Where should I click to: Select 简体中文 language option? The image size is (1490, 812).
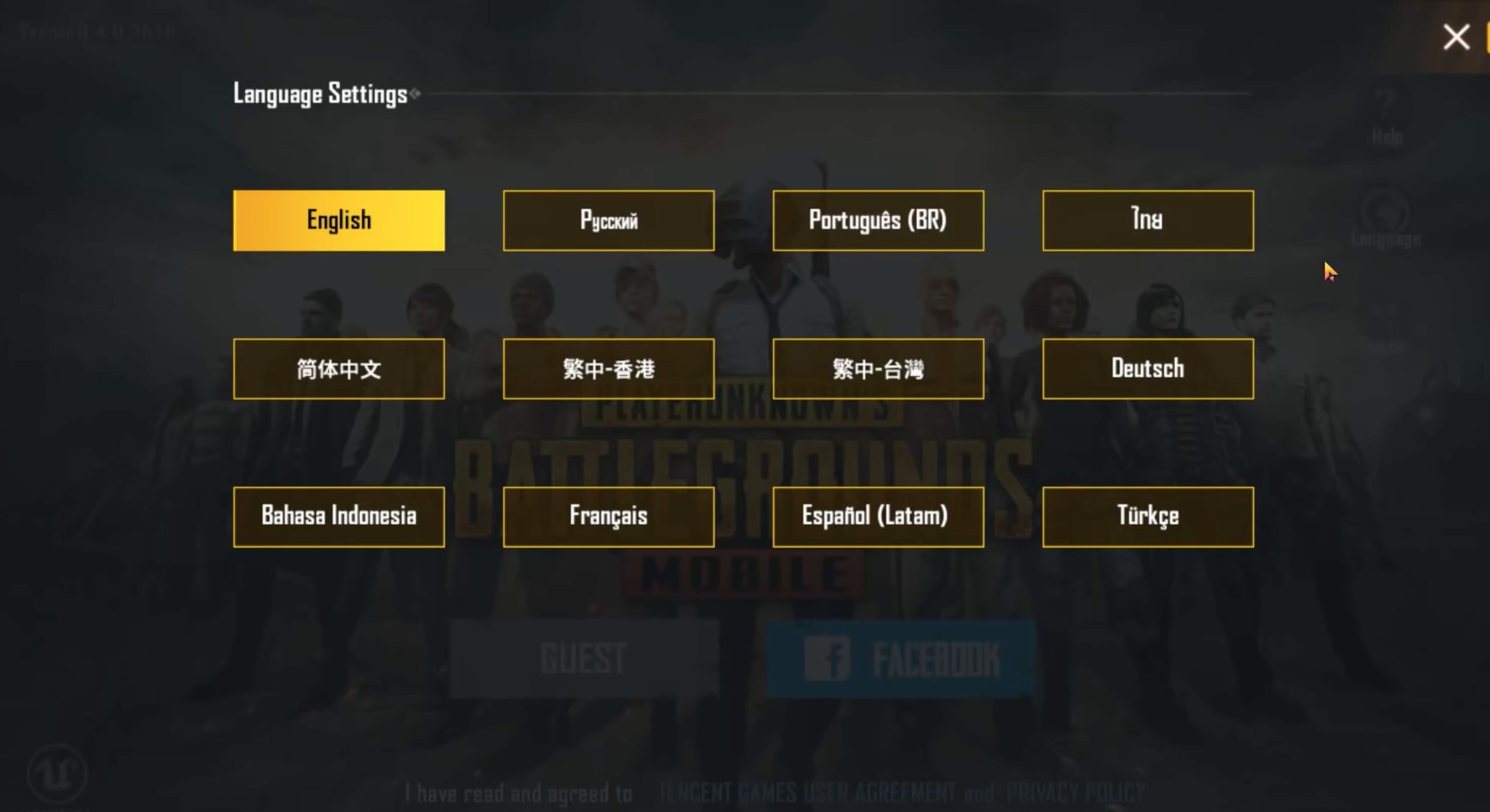click(x=339, y=369)
